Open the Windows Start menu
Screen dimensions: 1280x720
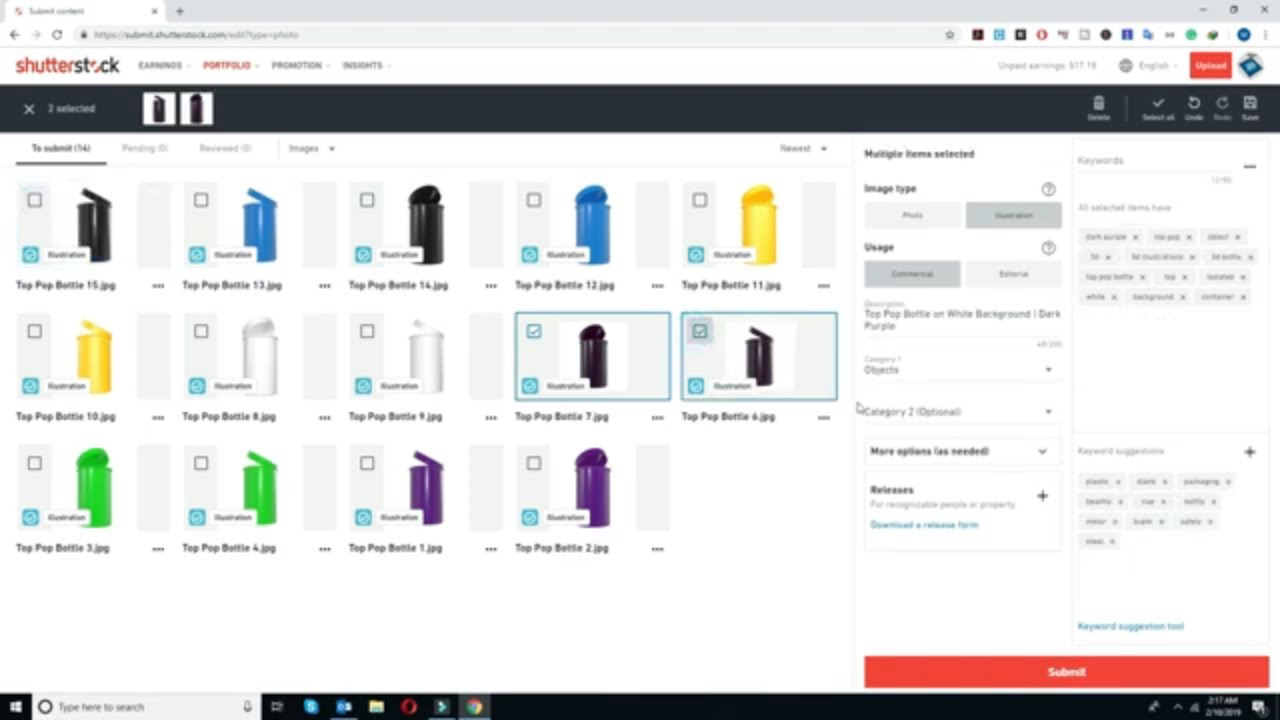tap(16, 707)
